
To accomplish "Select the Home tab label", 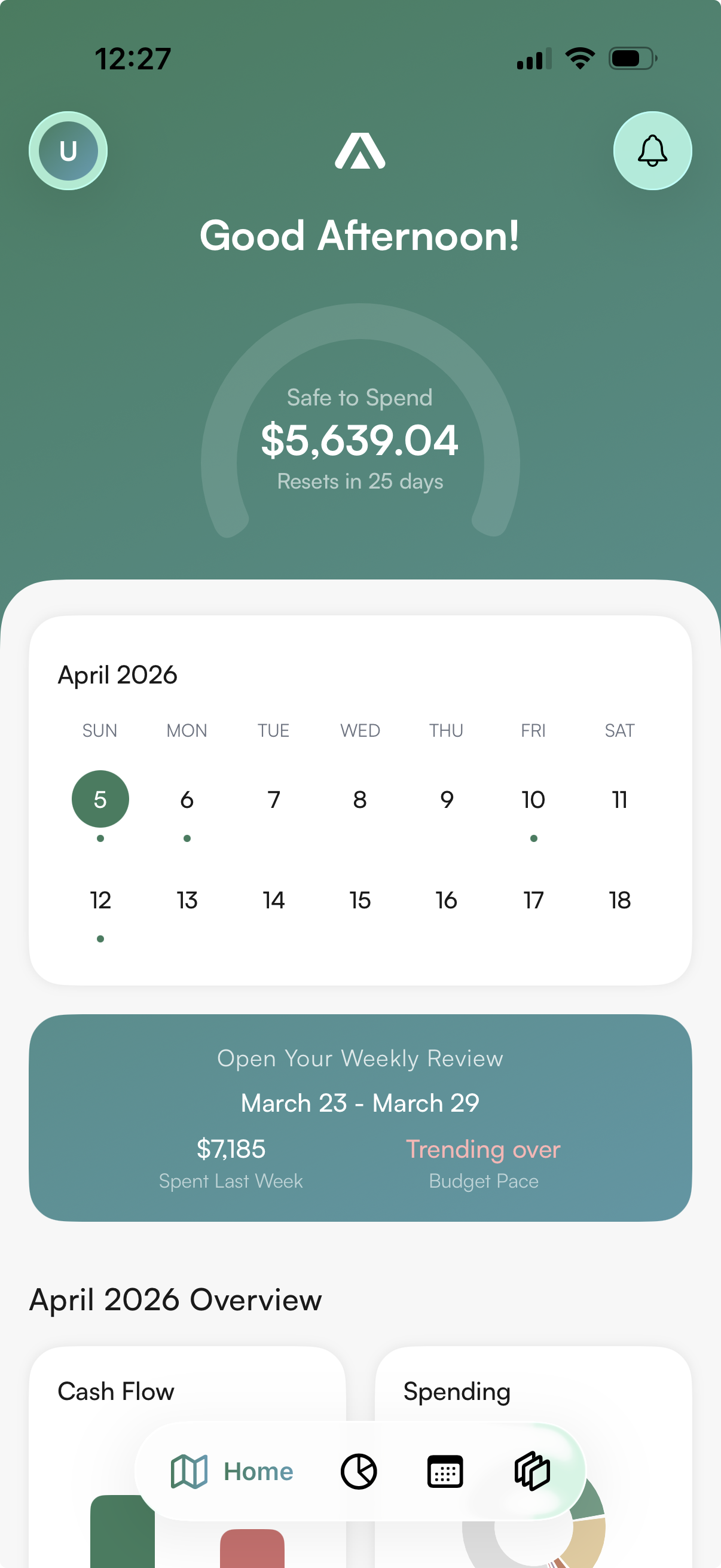I will pyautogui.click(x=259, y=1471).
